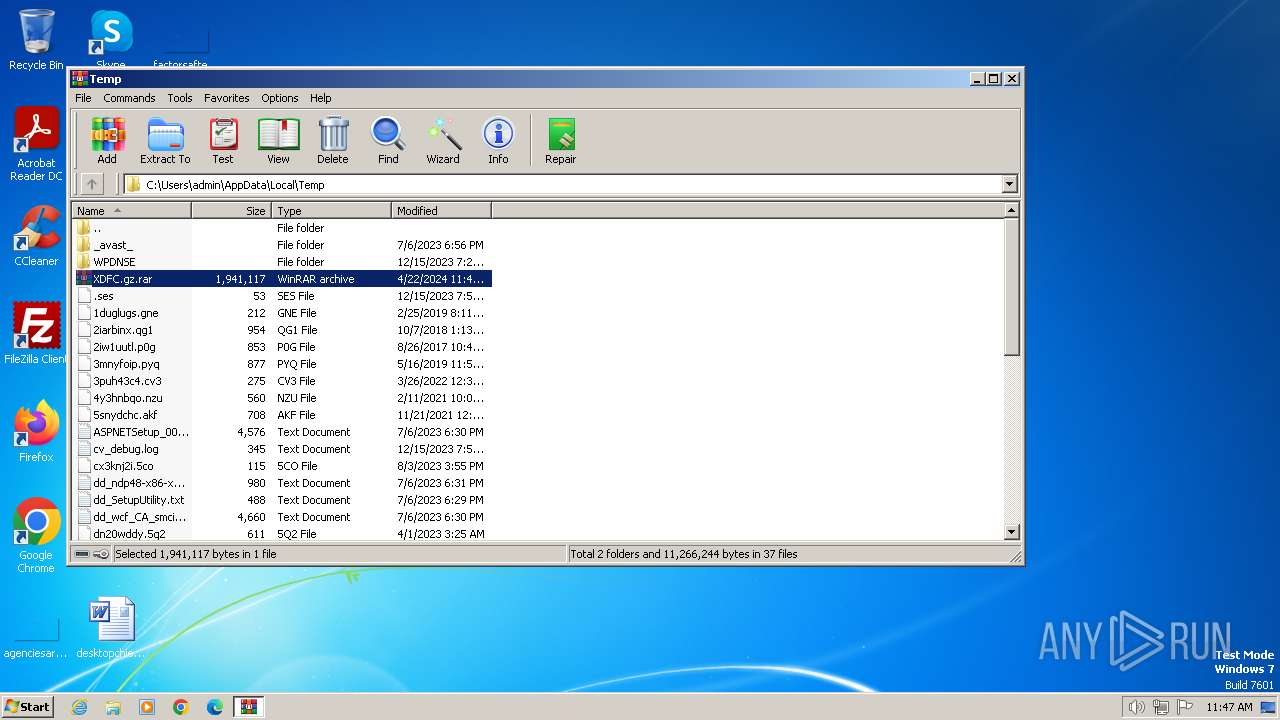This screenshot has height=720, width=1280.
Task: Open the File menu
Action: (x=83, y=98)
